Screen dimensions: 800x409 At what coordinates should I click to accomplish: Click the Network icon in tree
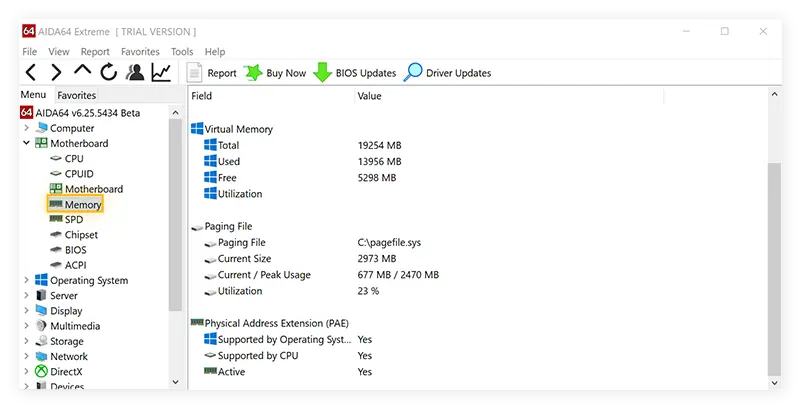tap(41, 356)
